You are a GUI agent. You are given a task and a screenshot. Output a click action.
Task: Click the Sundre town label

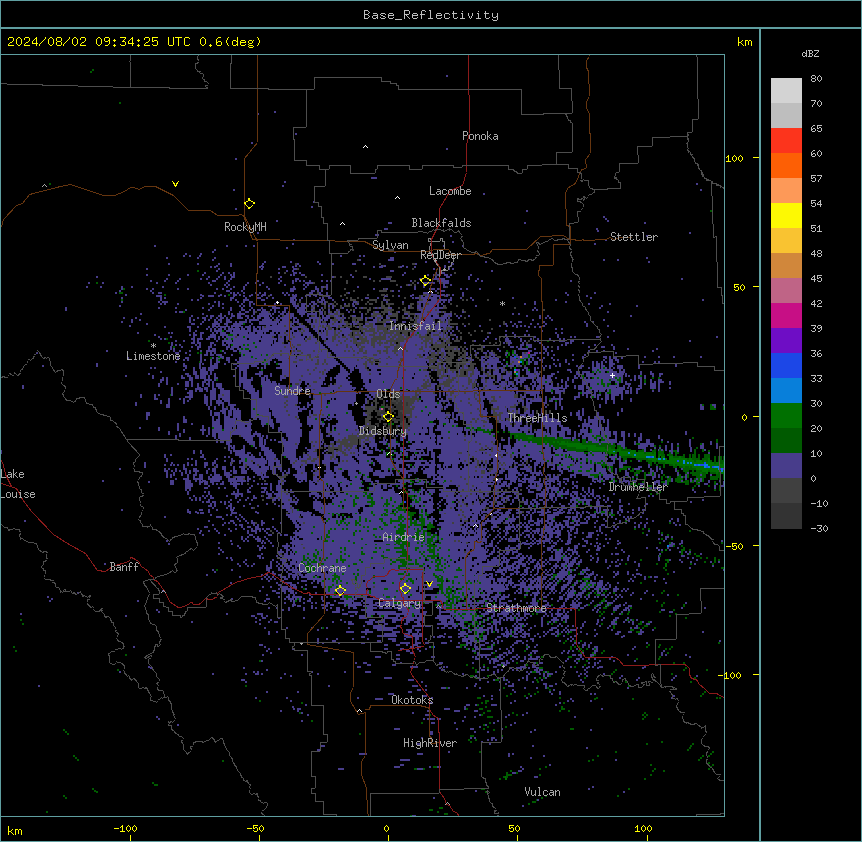[292, 391]
